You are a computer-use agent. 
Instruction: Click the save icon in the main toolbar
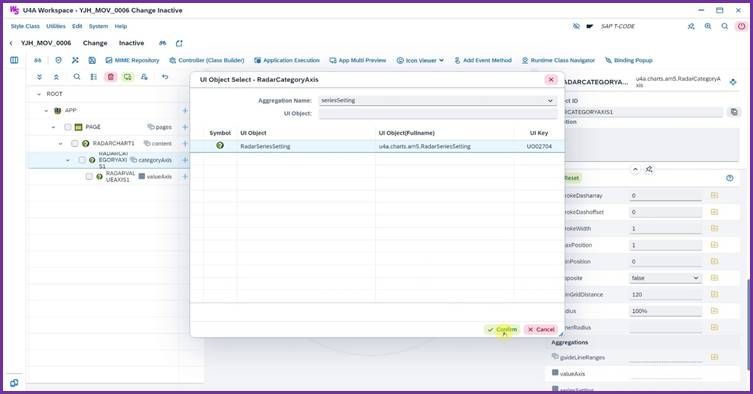coord(92,60)
